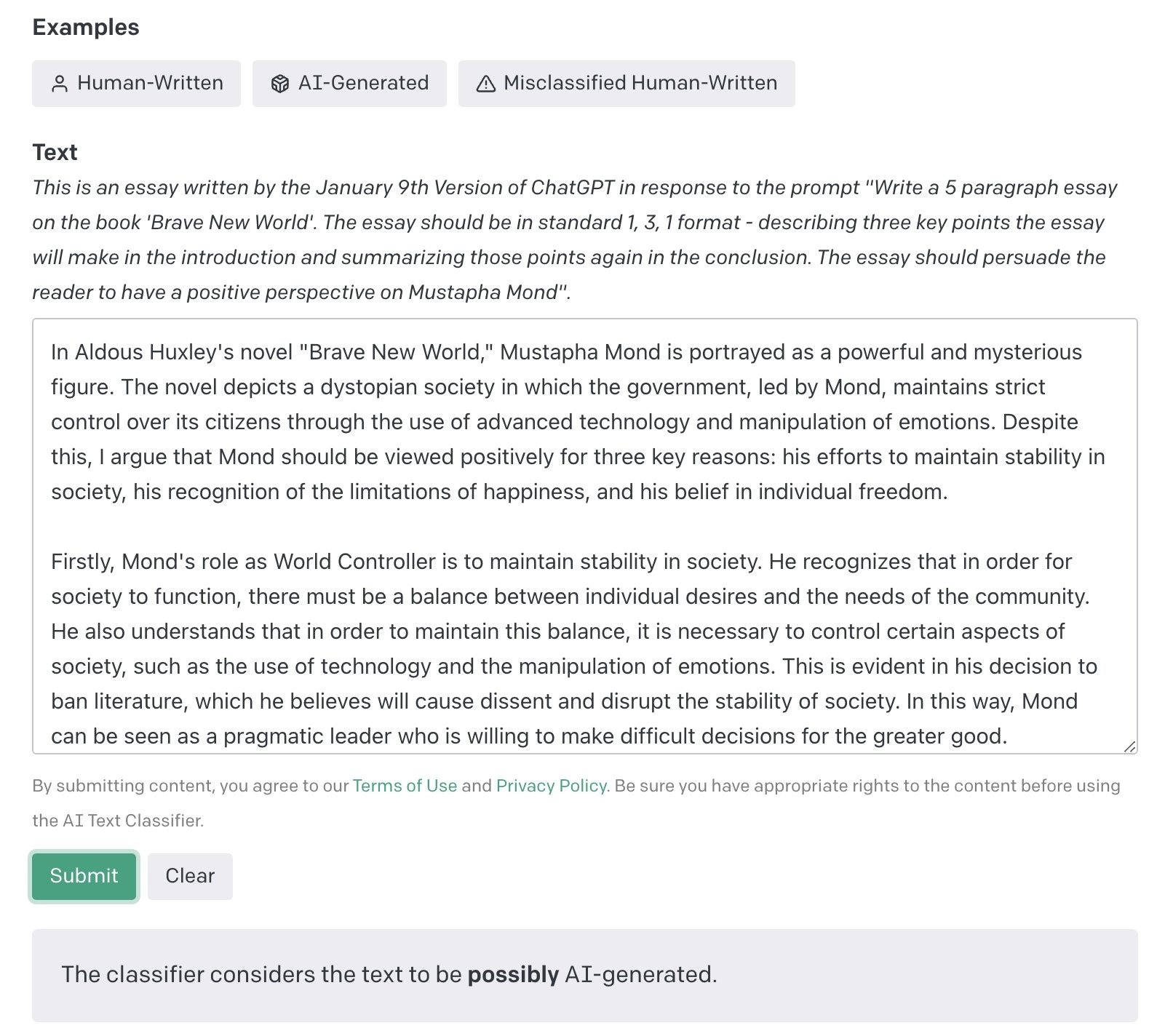Click the text area resize handle
The image size is (1157, 1036).
(x=1129, y=746)
